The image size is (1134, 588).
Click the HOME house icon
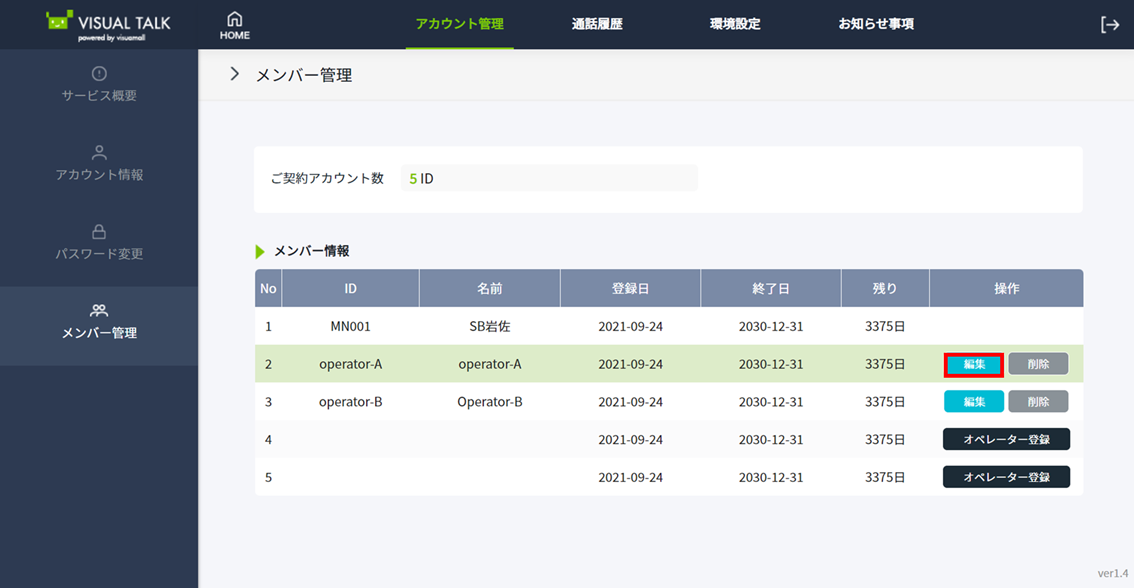(x=235, y=19)
